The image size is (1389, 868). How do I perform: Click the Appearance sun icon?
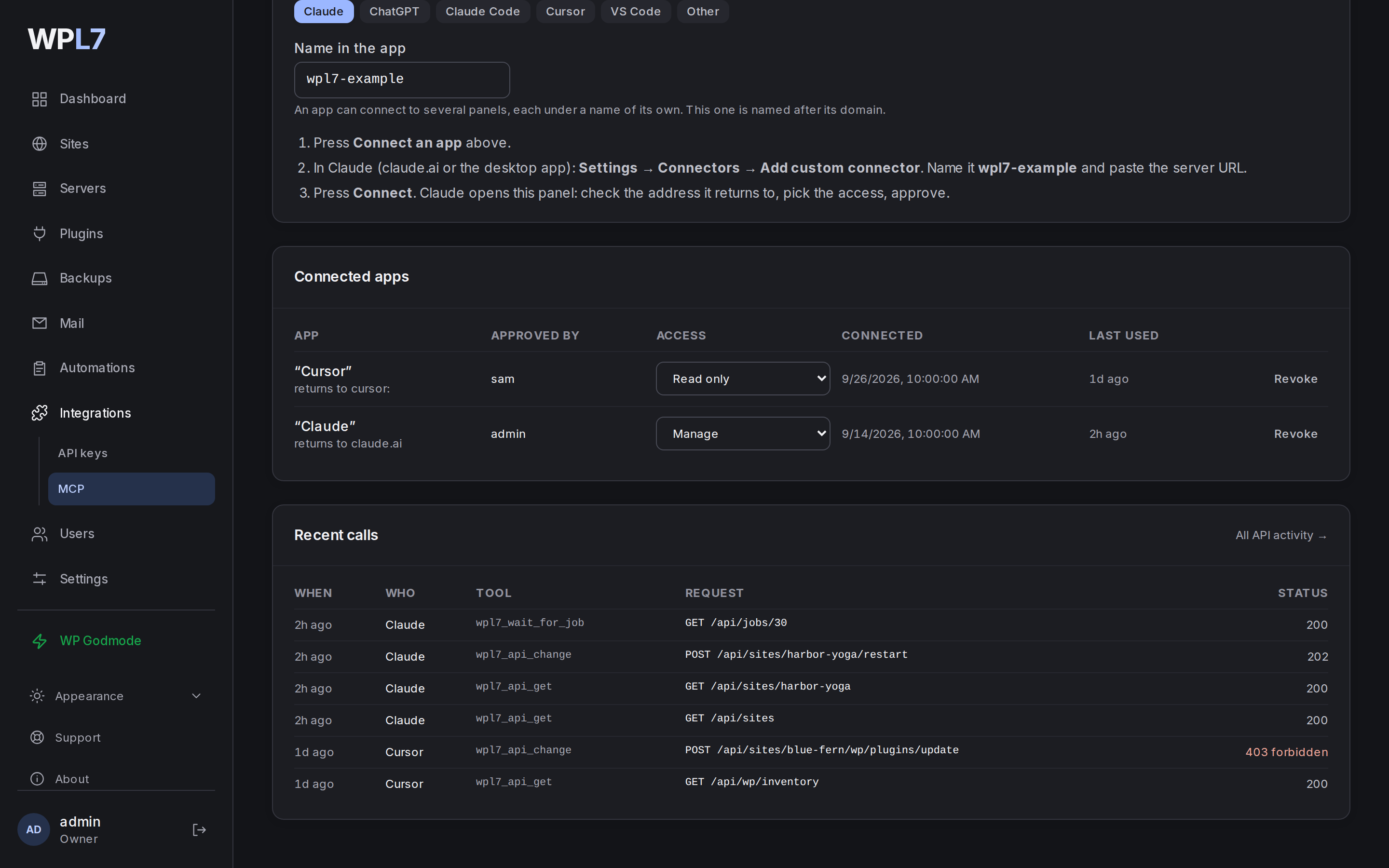point(37,696)
